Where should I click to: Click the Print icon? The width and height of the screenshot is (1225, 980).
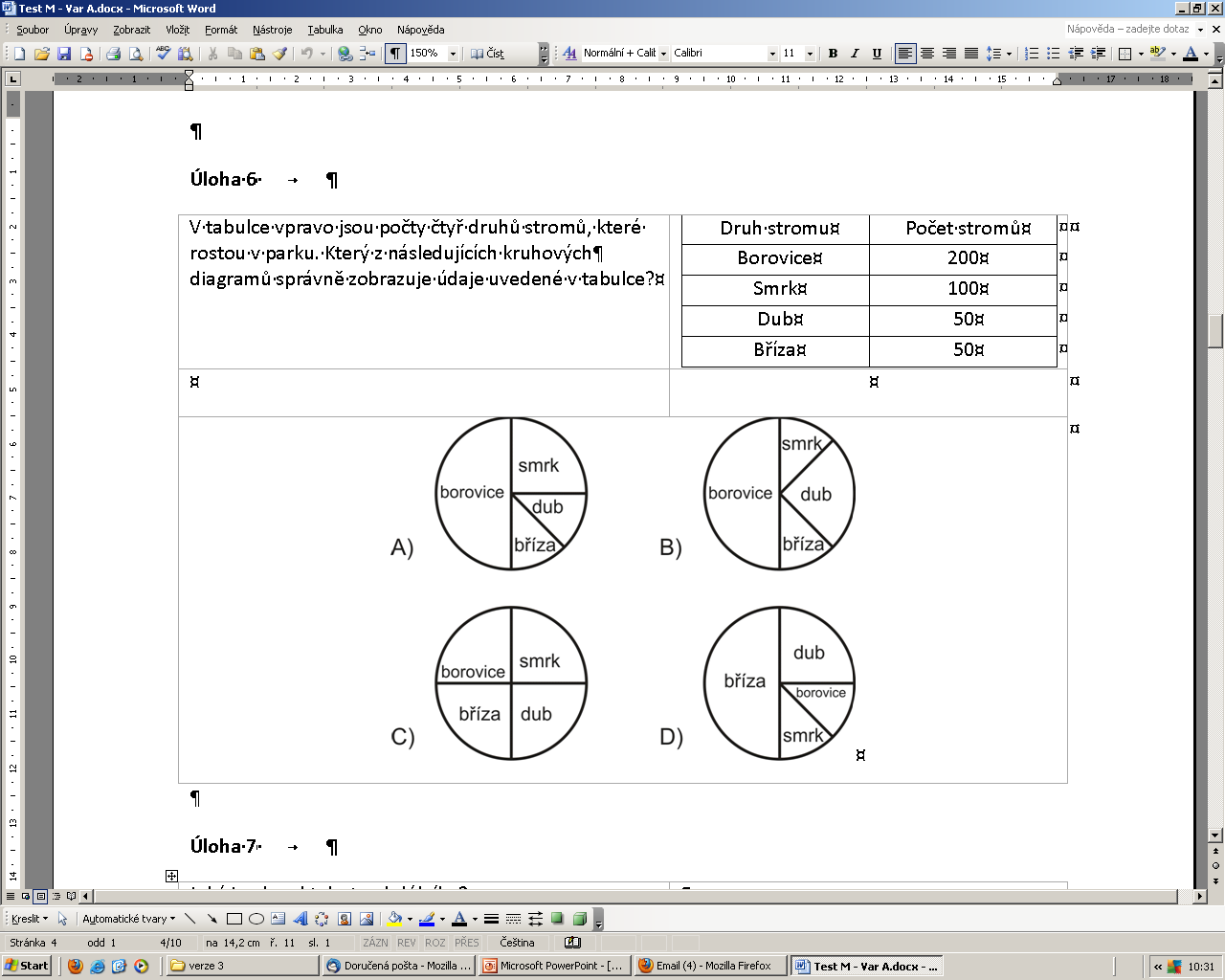(x=113, y=54)
